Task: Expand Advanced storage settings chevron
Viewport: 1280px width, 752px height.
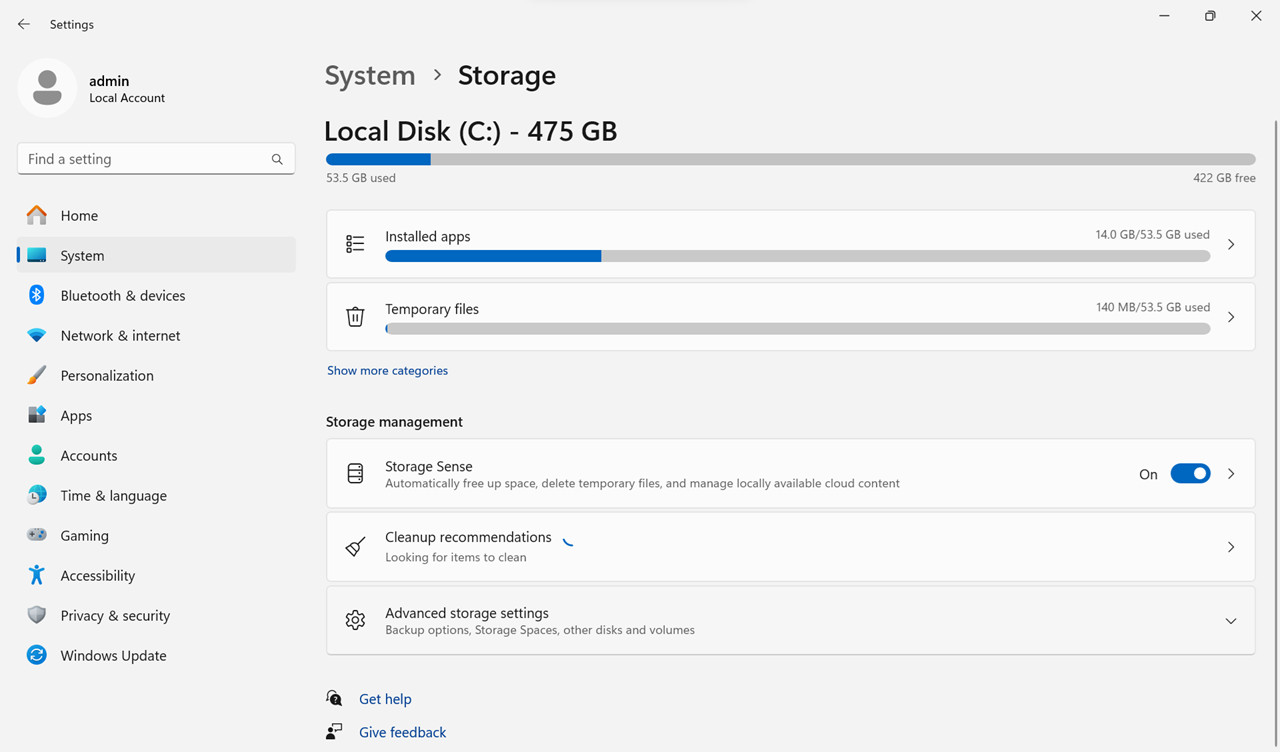Action: tap(1231, 621)
